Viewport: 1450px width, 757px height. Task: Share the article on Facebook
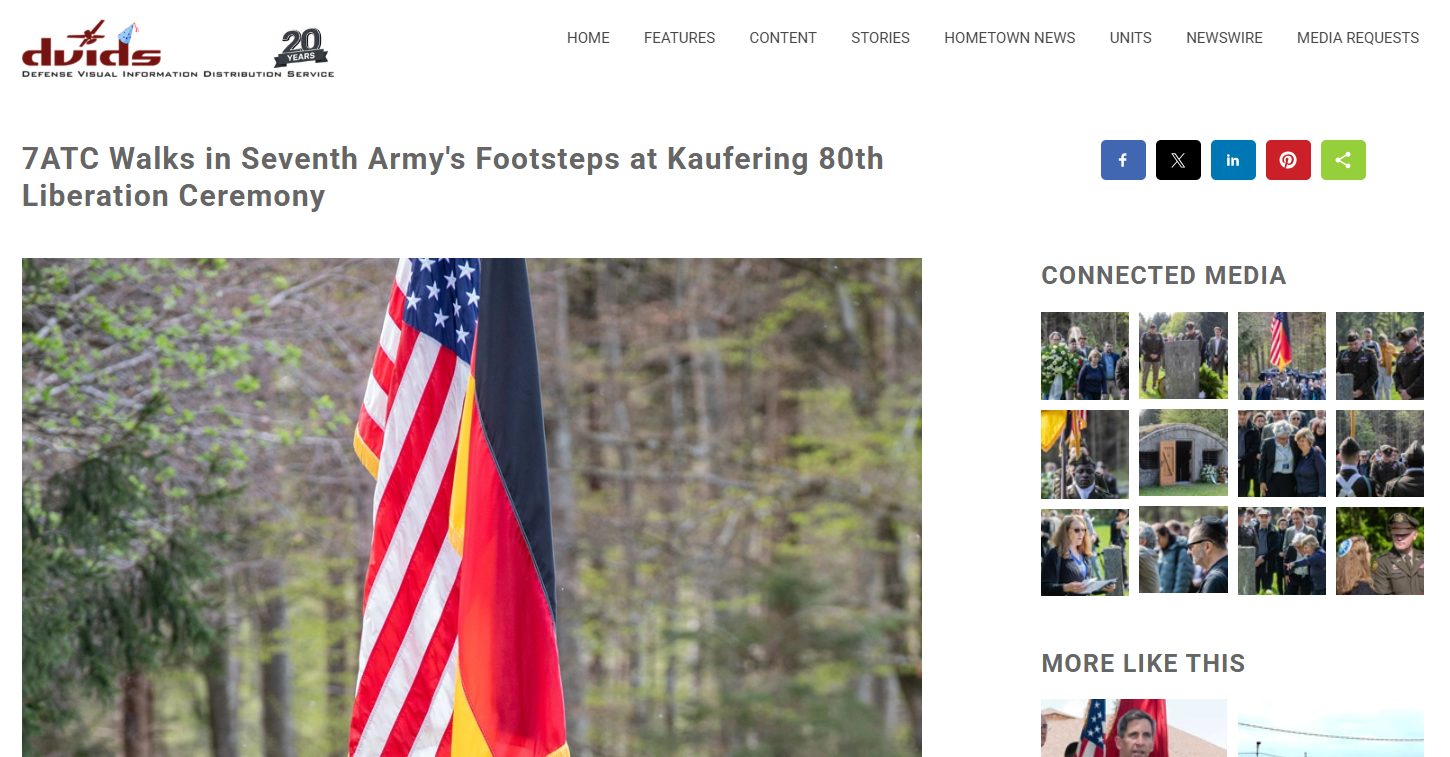point(1123,160)
